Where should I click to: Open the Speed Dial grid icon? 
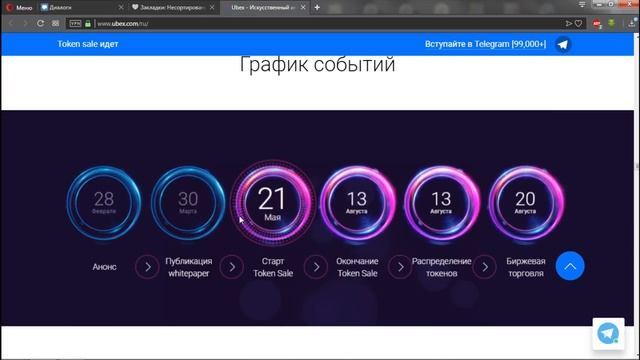tap(56, 23)
